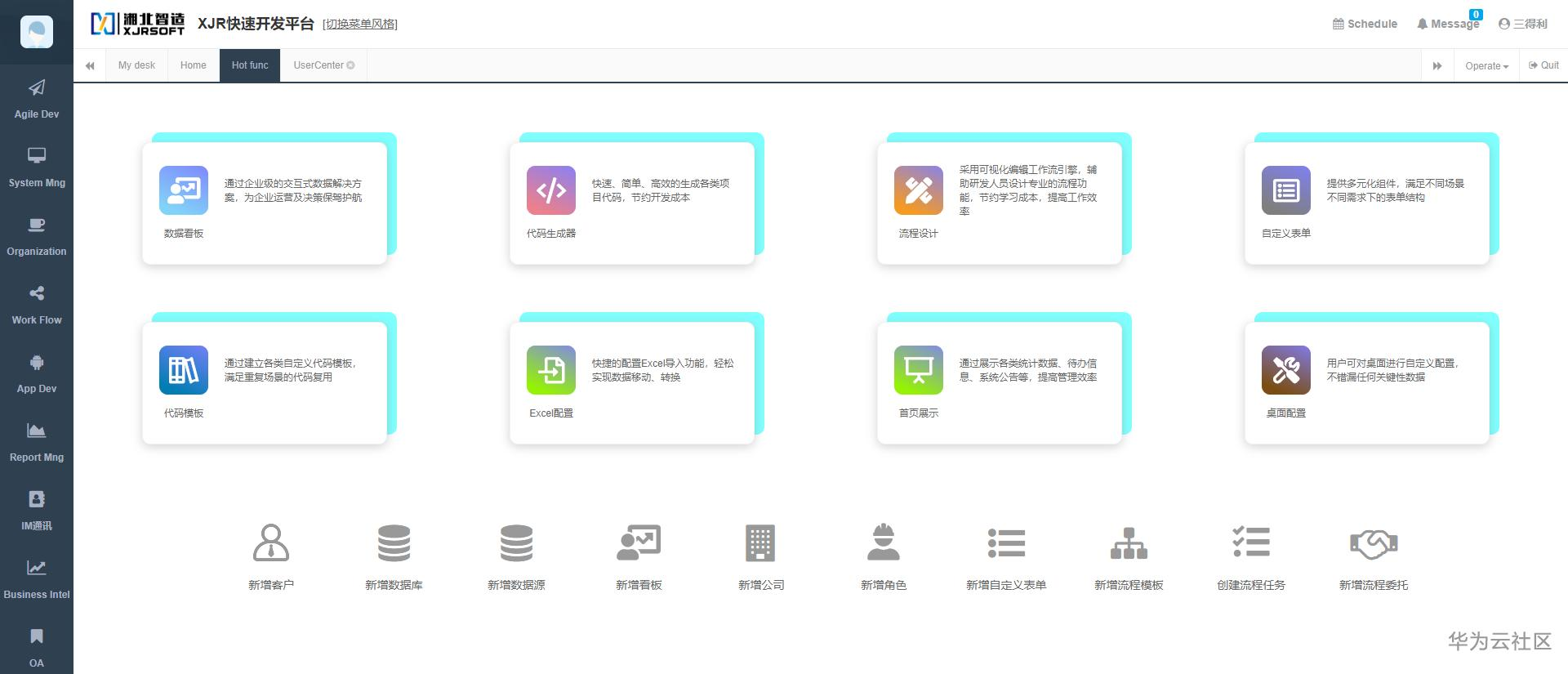This screenshot has height=674, width=1568.
Task: Click the 首页展示 presentation icon
Action: [919, 370]
